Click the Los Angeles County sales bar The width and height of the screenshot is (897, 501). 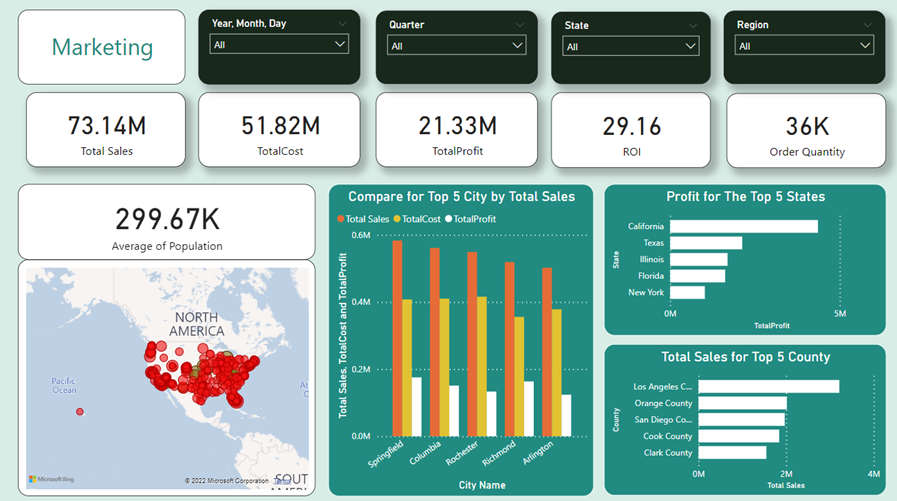click(768, 386)
